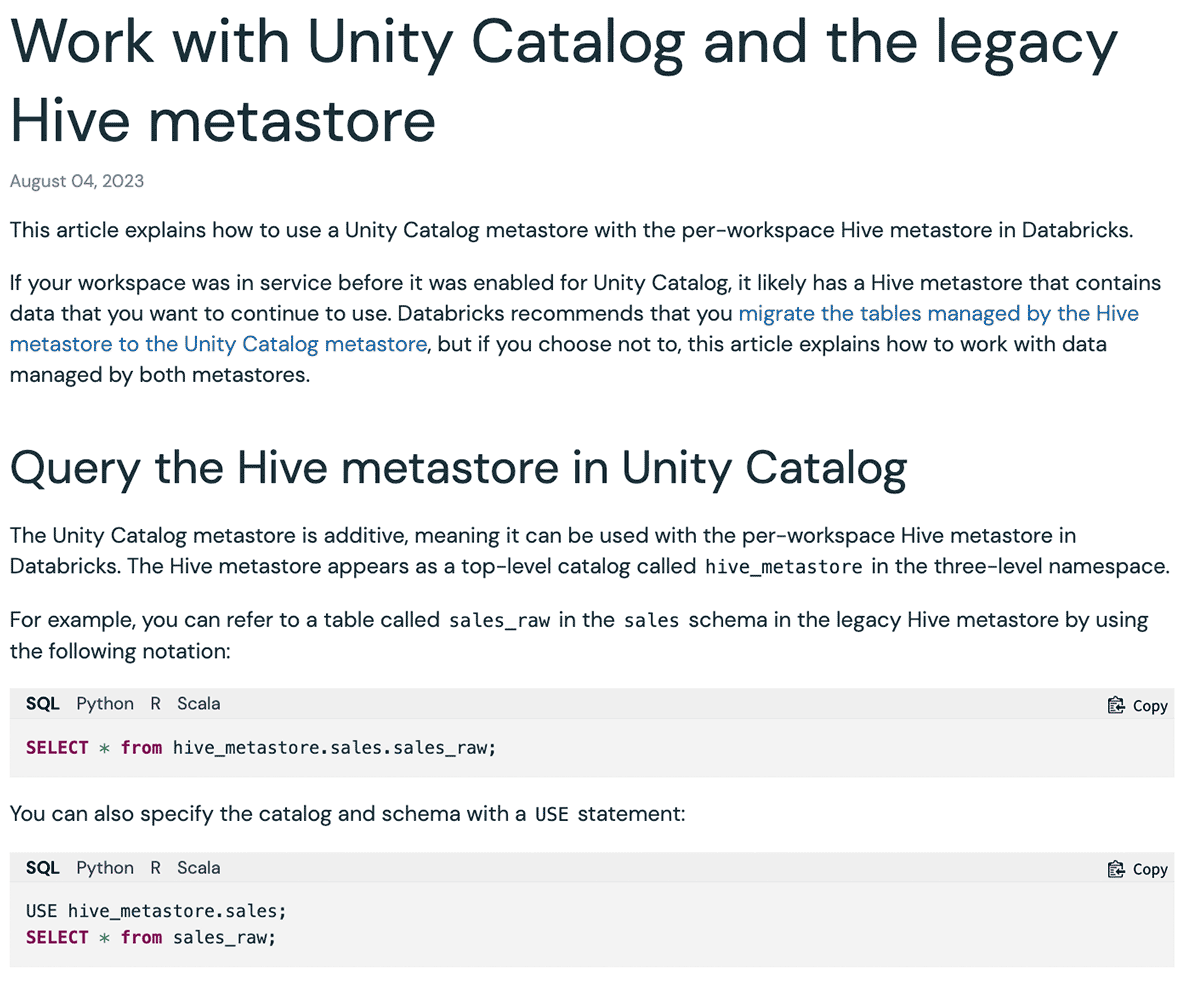1200x981 pixels.
Task: Switch to the Python tab on the second code block
Action: pos(104,867)
